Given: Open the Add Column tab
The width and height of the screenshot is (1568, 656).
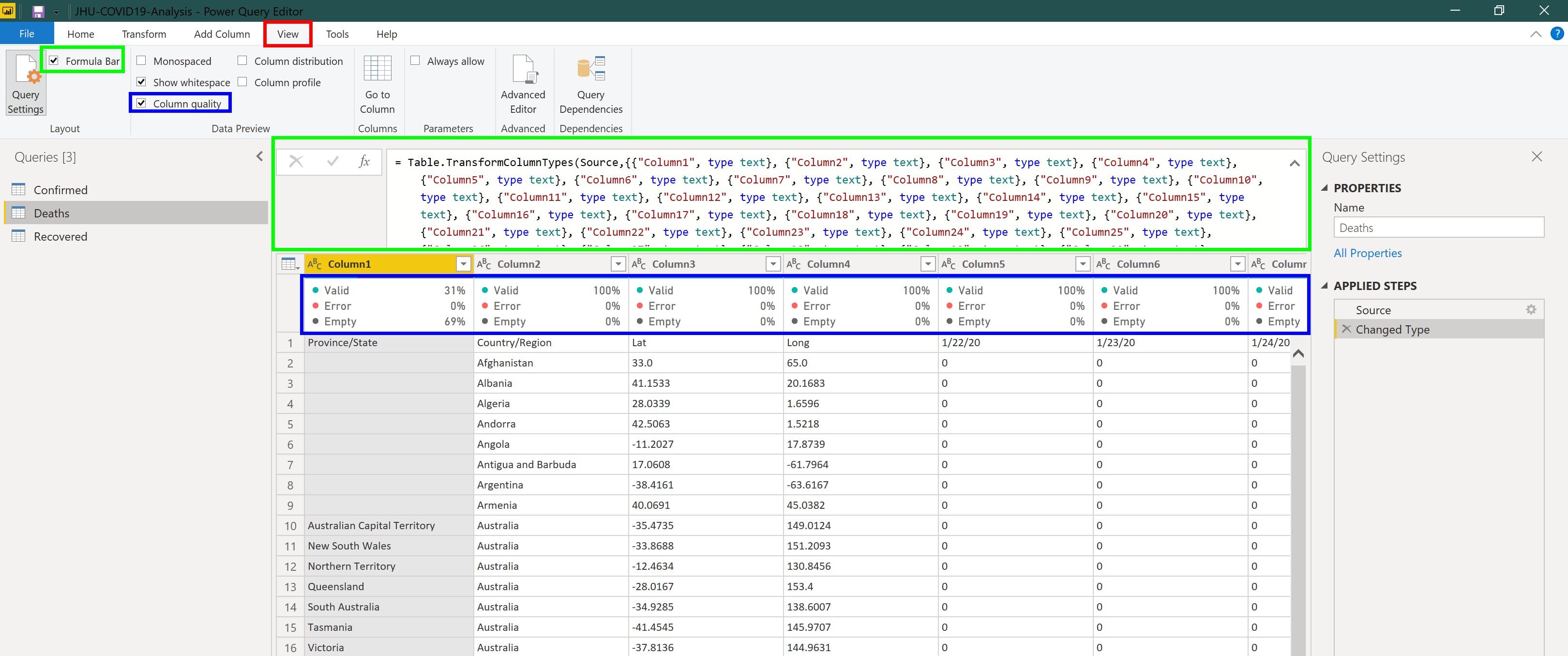Looking at the screenshot, I should click(222, 34).
